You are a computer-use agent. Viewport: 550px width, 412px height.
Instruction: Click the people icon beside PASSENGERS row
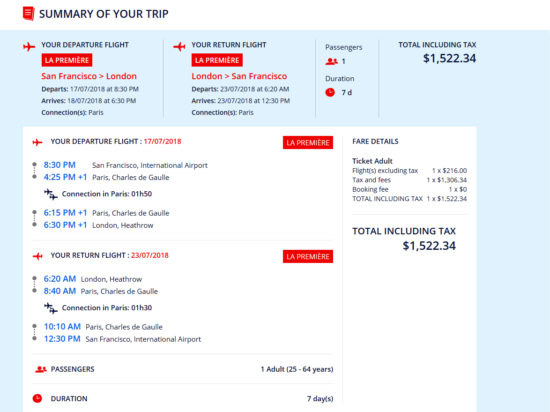41,369
